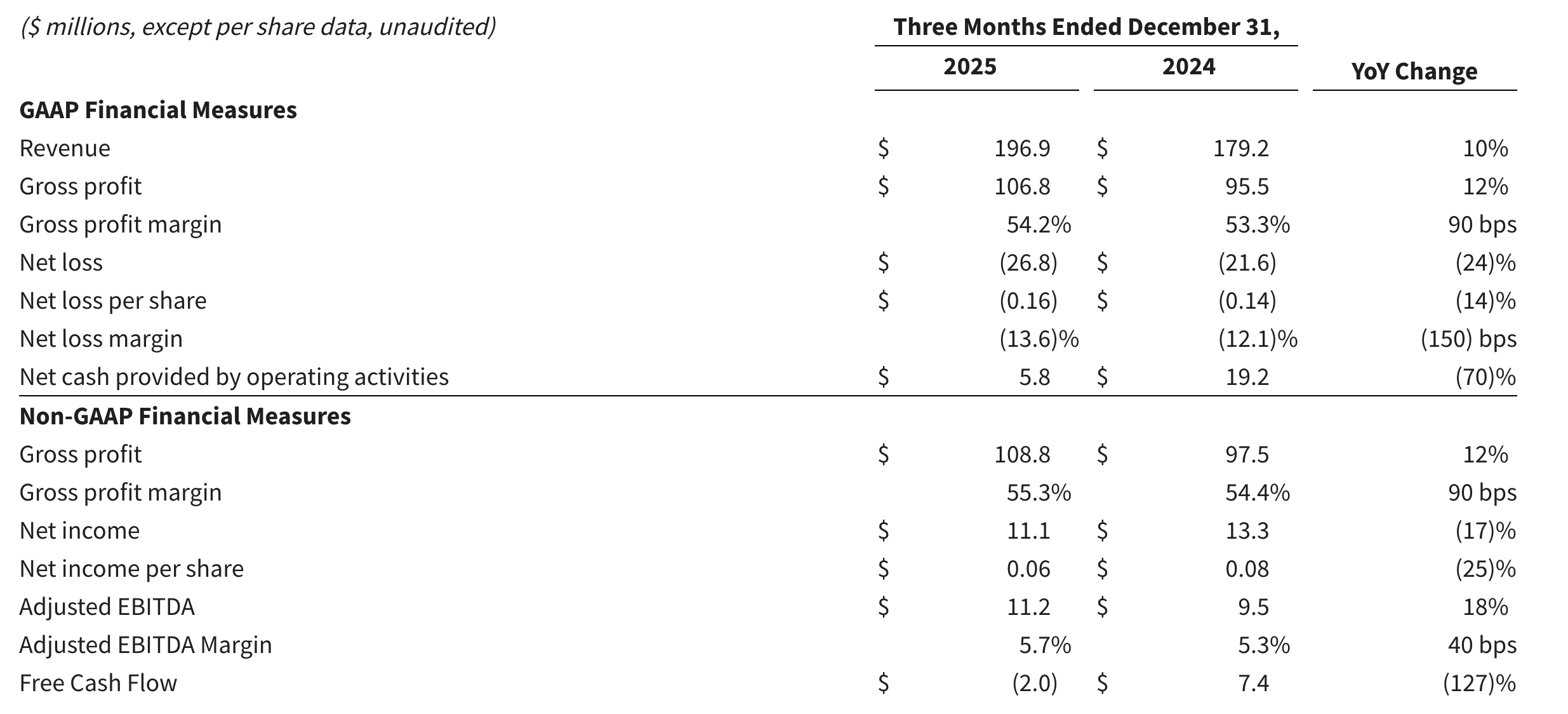Viewport: 1568px width, 714px height.
Task: Click the Non-GAAP Financial Measures heading
Action: [x=185, y=416]
